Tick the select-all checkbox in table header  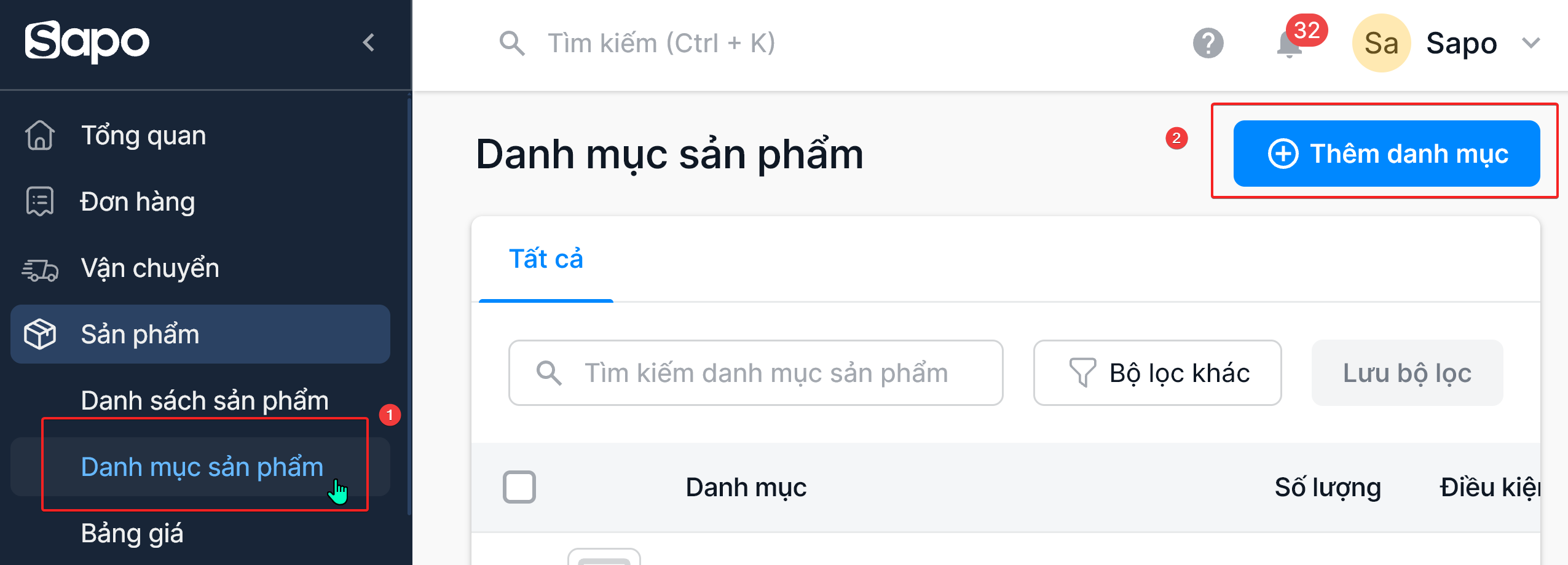tap(519, 487)
